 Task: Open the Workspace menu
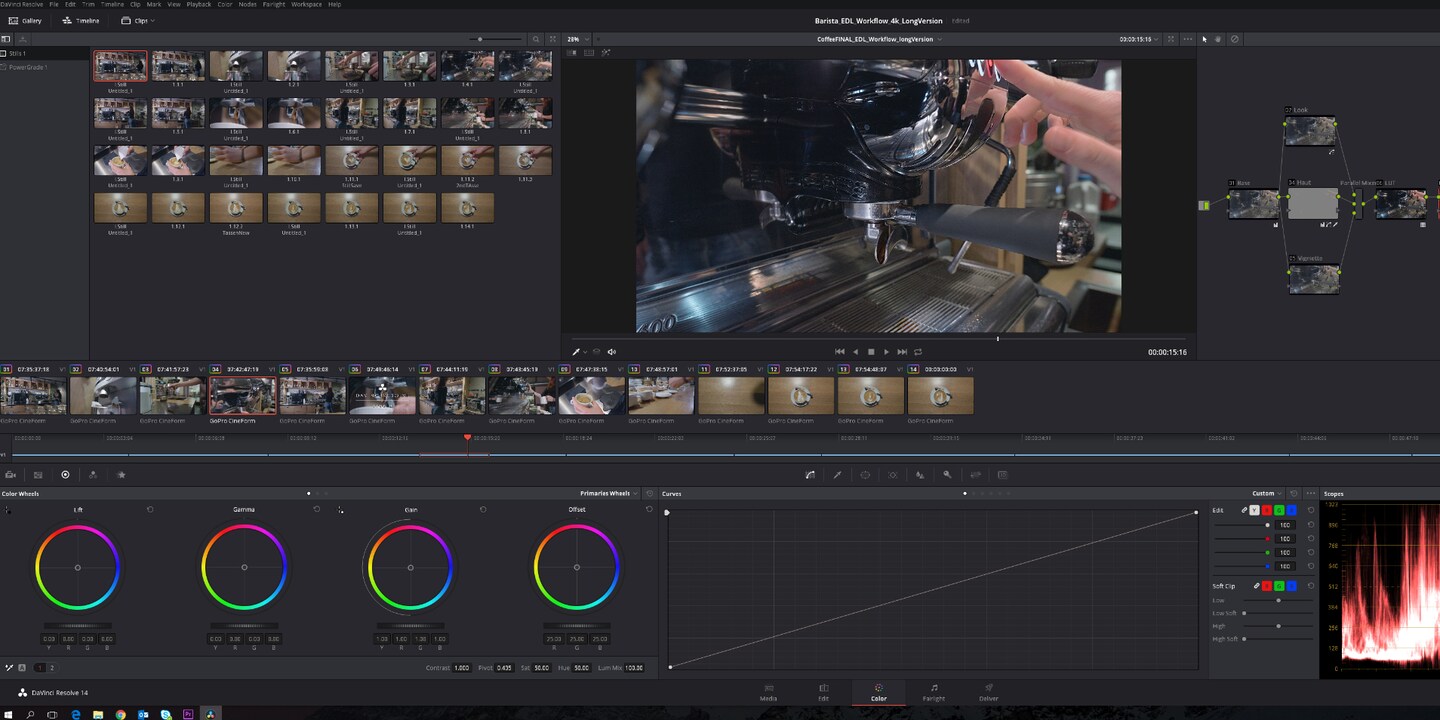point(306,4)
